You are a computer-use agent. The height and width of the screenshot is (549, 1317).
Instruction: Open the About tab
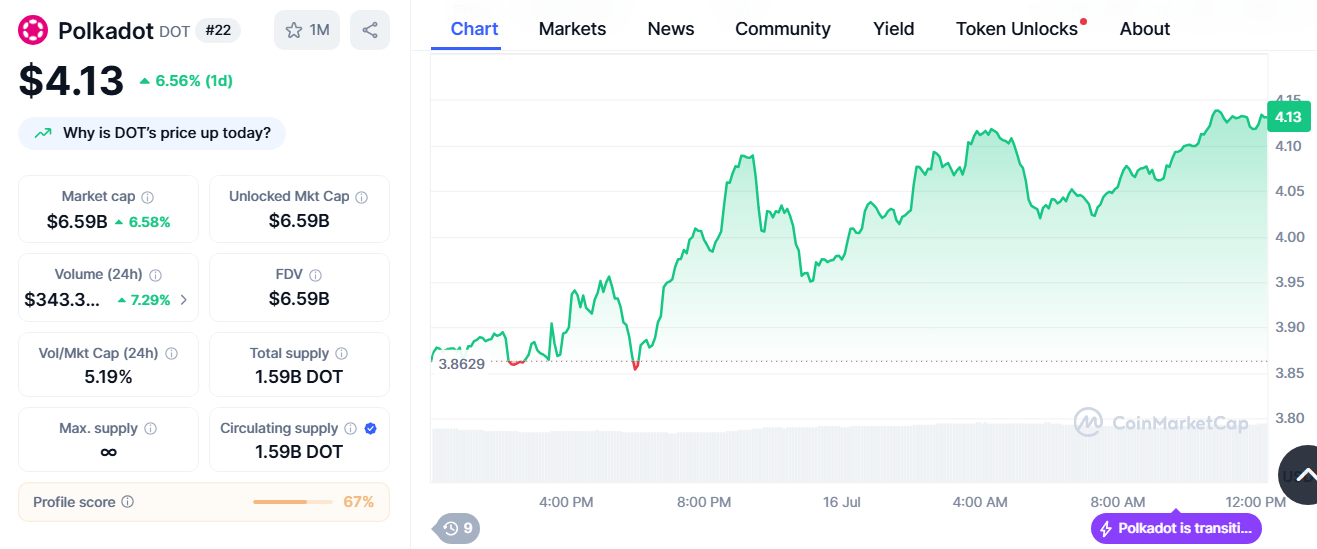(x=1145, y=29)
